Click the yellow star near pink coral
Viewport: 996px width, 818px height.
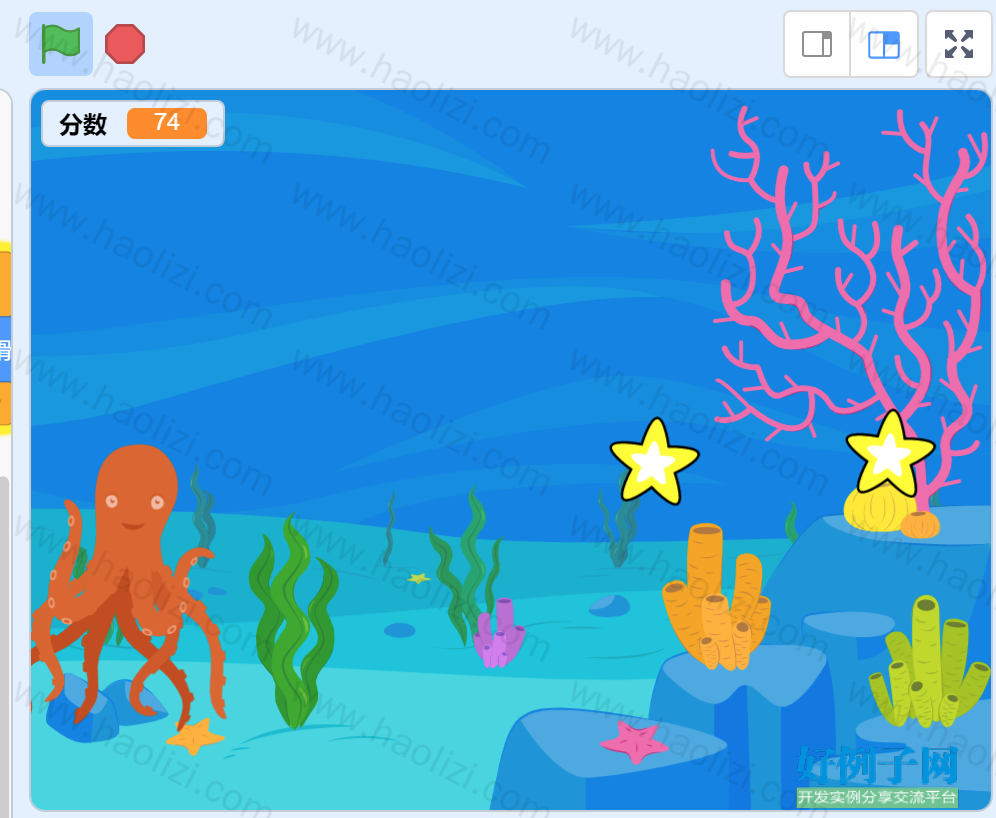pos(890,453)
